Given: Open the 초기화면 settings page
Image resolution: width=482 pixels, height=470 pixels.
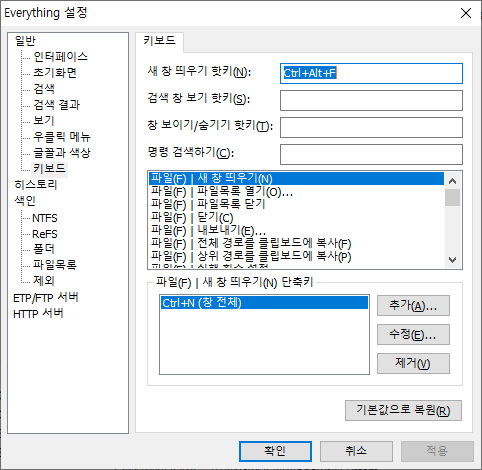Looking at the screenshot, I should [x=55, y=73].
